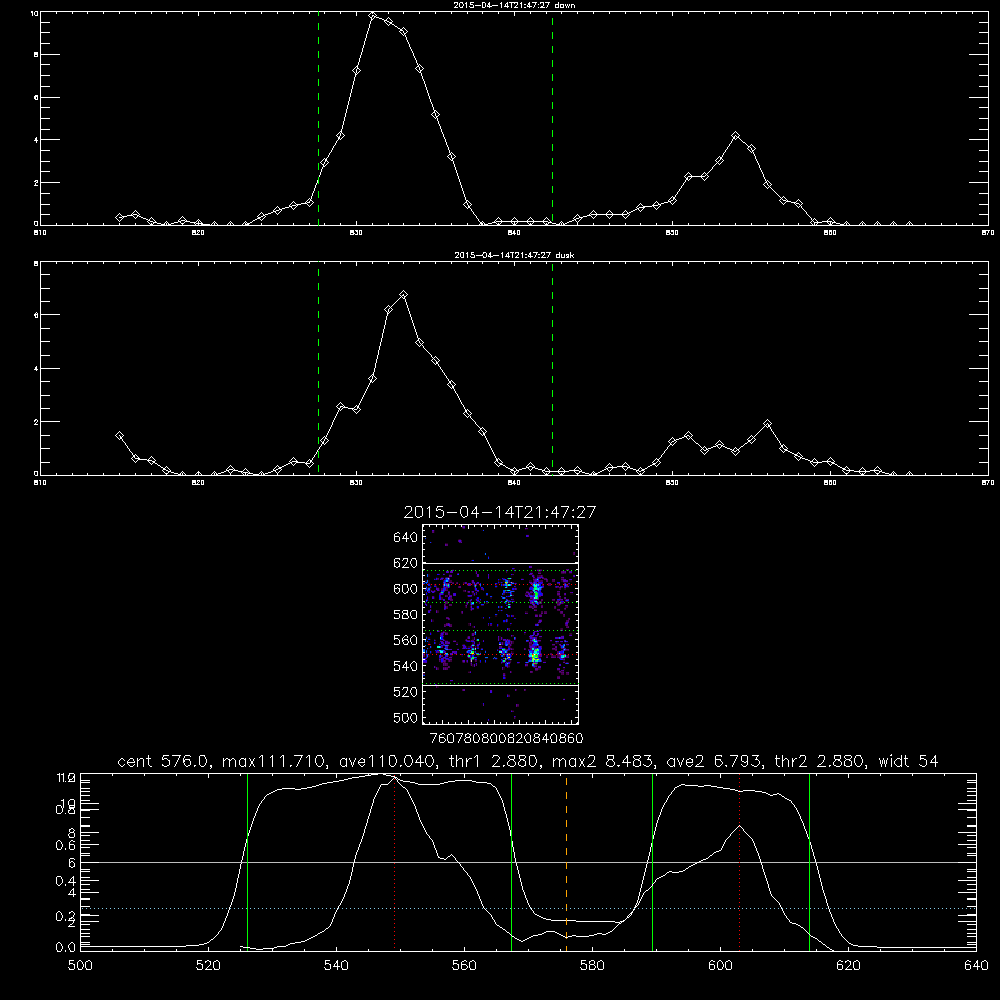Click the 600 label on image y-axis
This screenshot has height=1000, width=1000.
405,589
